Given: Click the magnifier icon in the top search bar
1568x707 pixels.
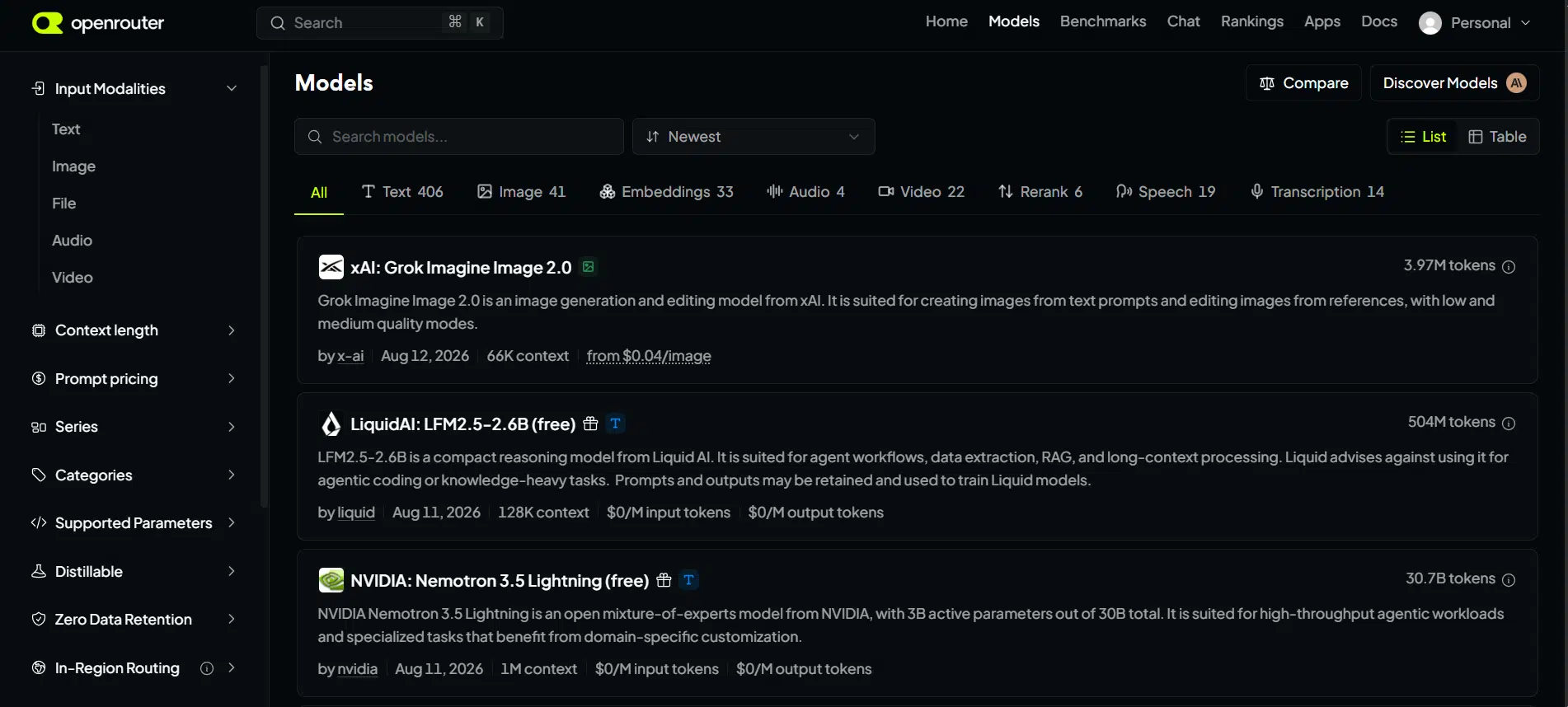Looking at the screenshot, I should tap(278, 23).
